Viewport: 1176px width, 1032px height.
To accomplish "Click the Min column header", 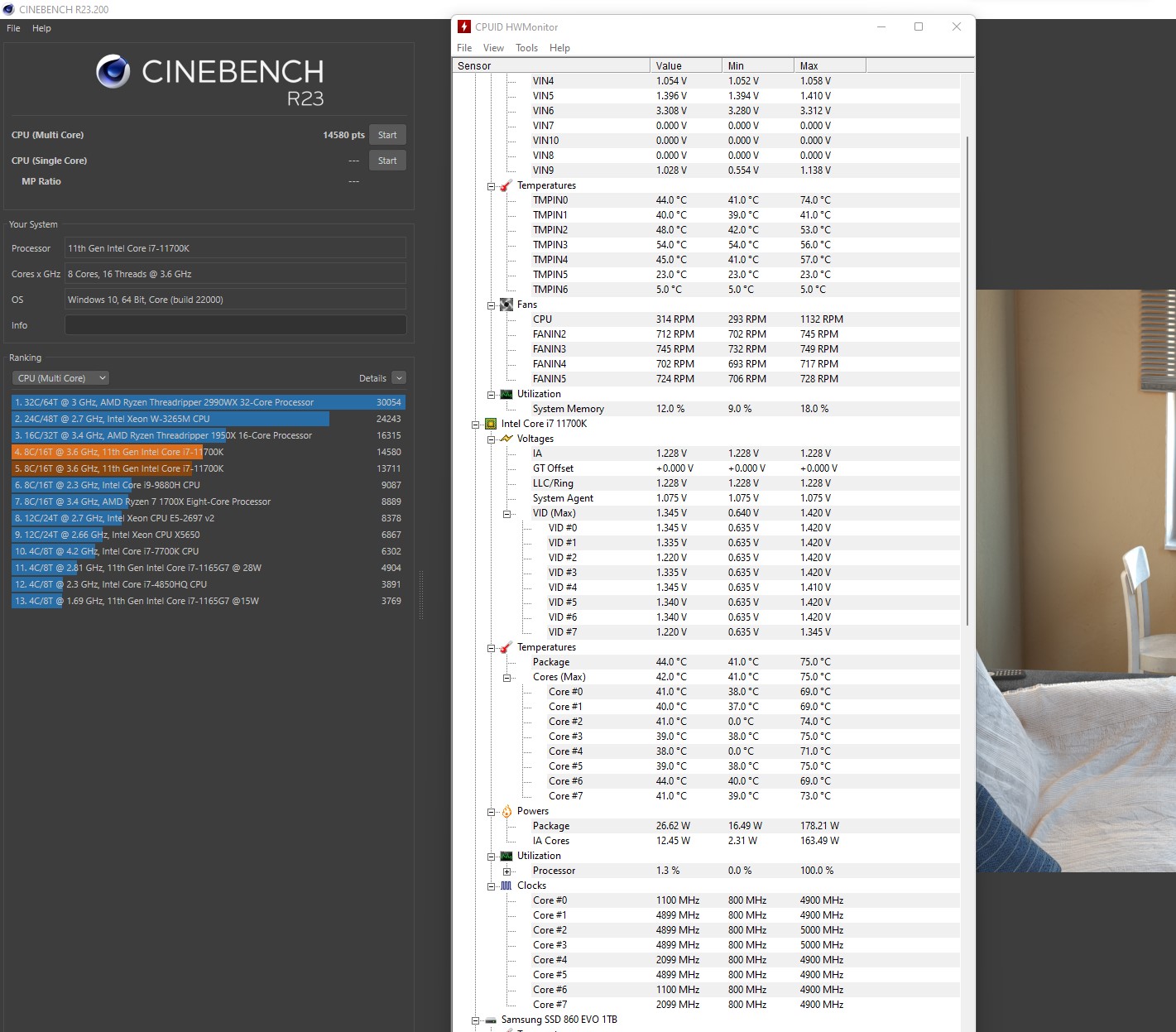I will (x=758, y=65).
